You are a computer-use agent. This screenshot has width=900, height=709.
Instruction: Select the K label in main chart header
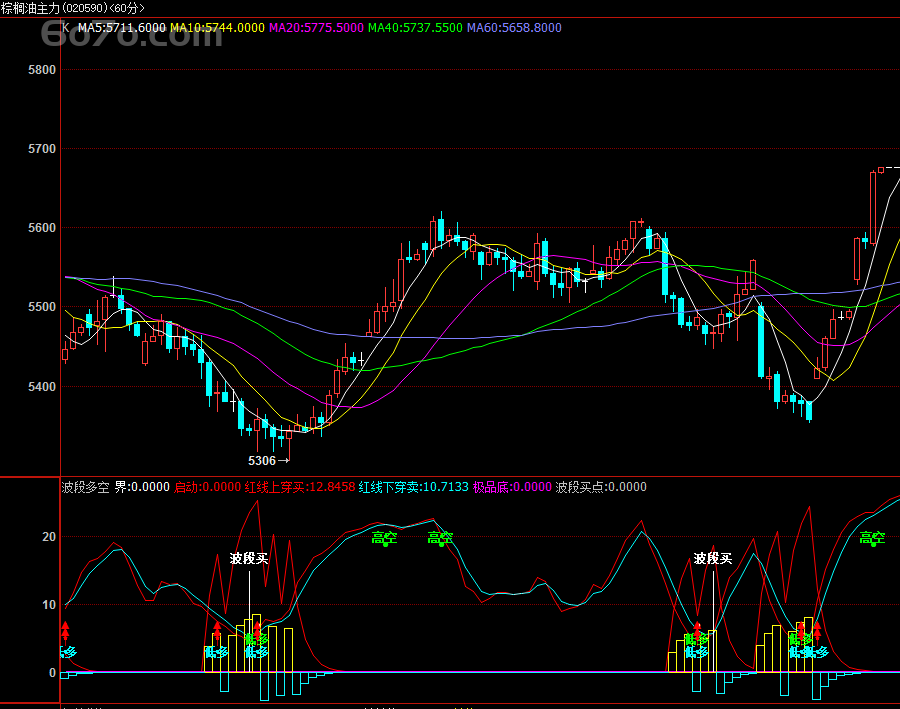65,28
